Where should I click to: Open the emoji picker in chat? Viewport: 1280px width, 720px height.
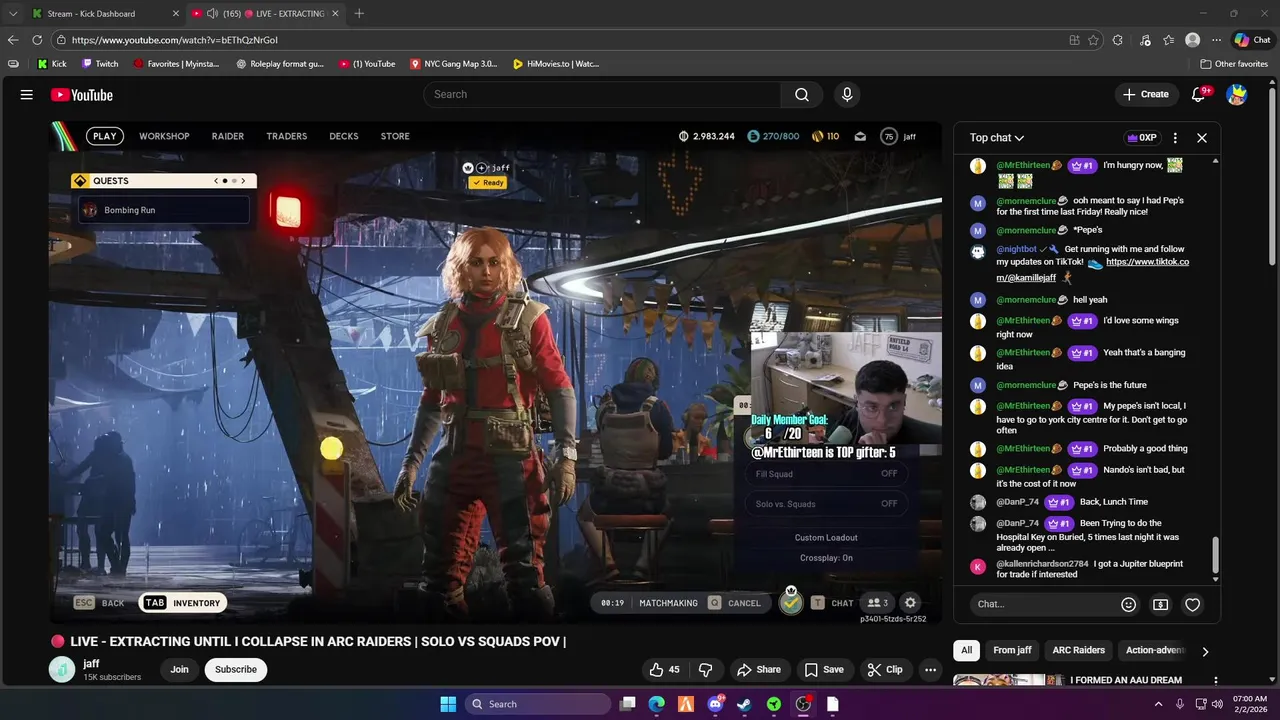click(x=1129, y=604)
